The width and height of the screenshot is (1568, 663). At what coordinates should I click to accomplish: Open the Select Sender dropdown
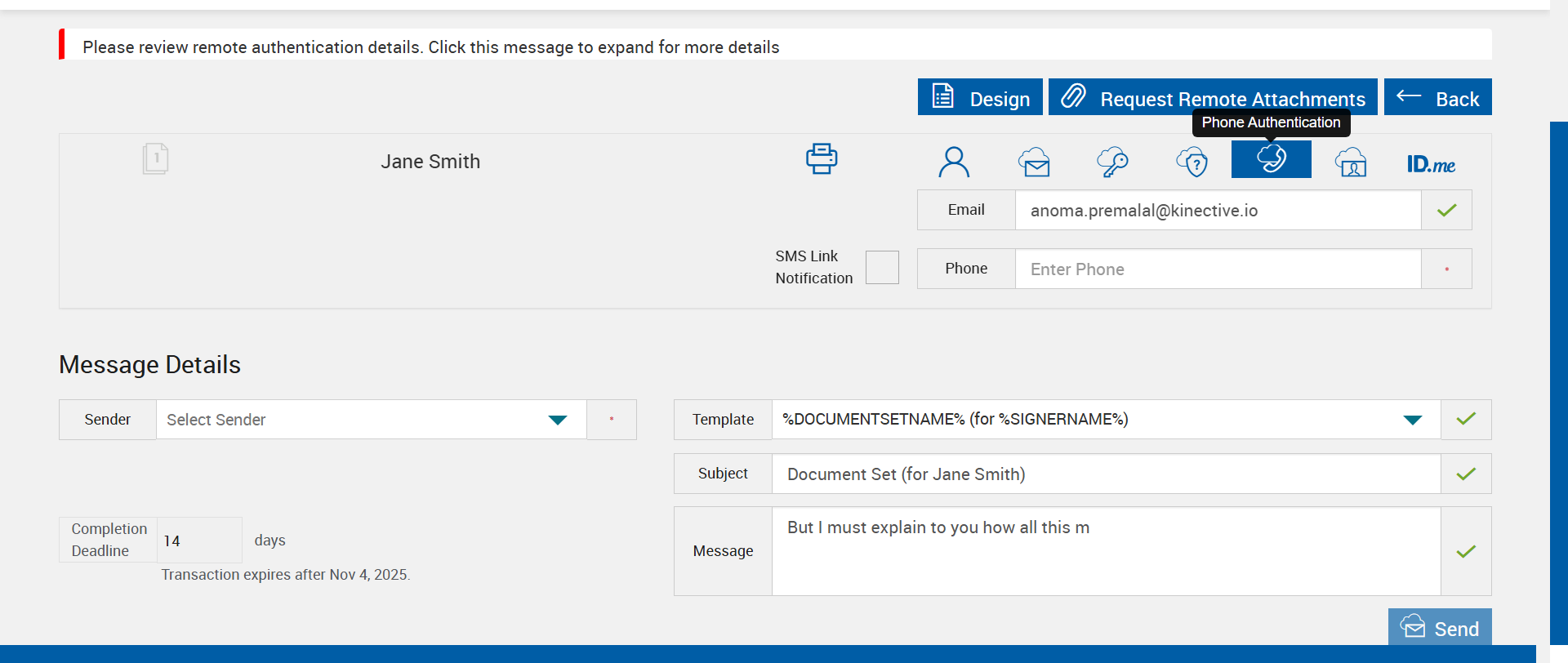tap(372, 420)
